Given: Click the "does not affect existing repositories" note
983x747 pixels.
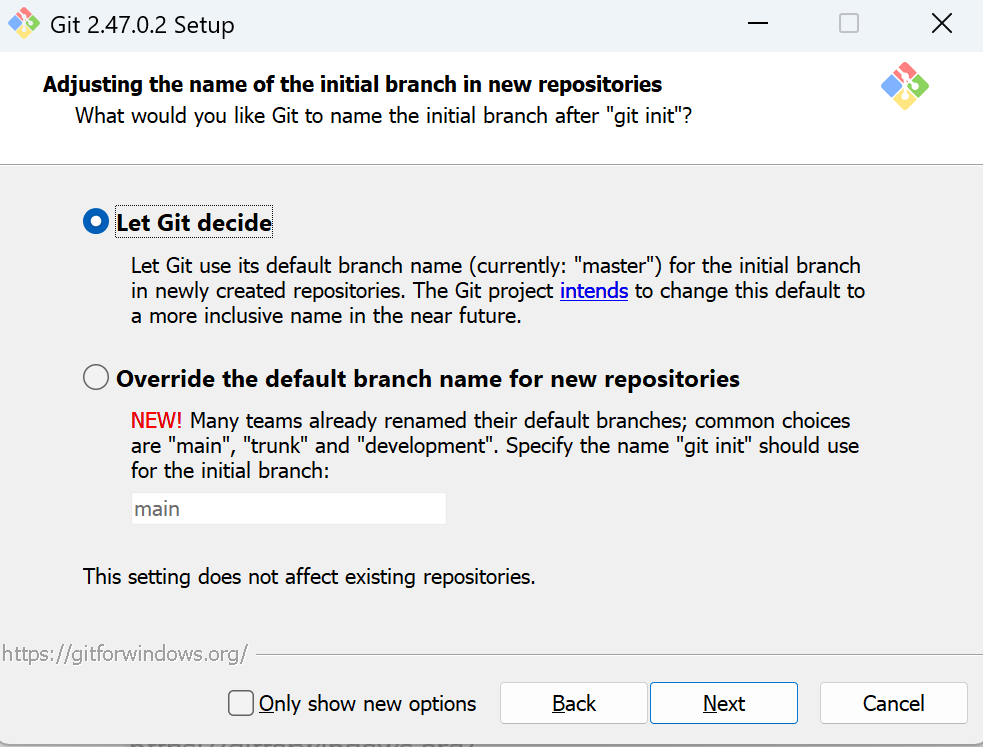Looking at the screenshot, I should coord(309,577).
